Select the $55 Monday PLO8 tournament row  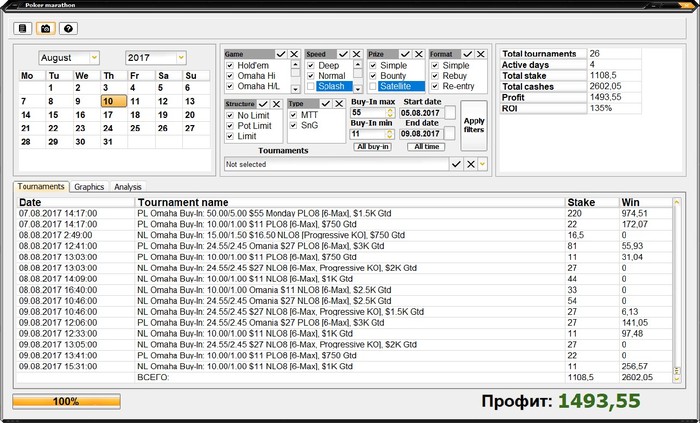coord(344,214)
